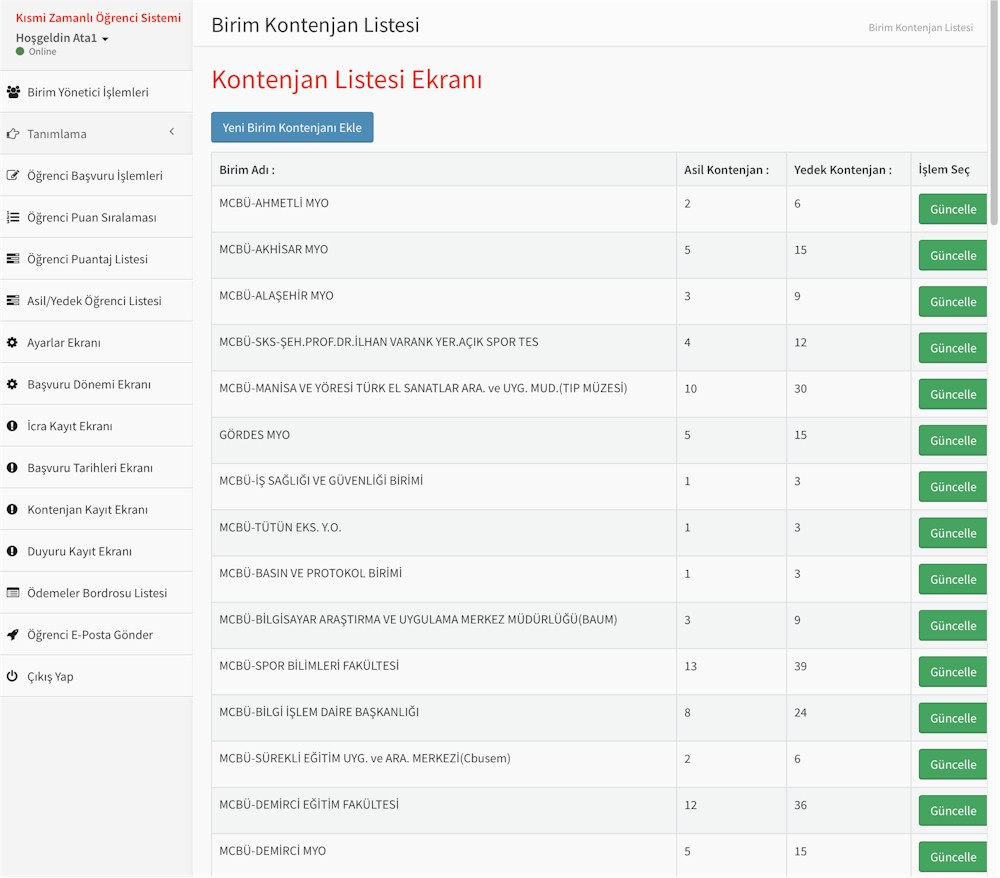
Task: Select Asil/Yedek Öğrenci Listesi menu item
Action: coord(96,300)
